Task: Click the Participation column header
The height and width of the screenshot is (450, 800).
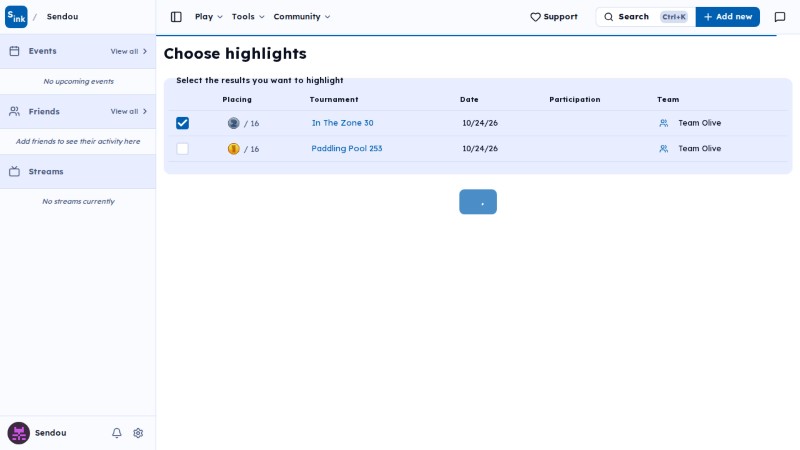Action: tap(574, 99)
